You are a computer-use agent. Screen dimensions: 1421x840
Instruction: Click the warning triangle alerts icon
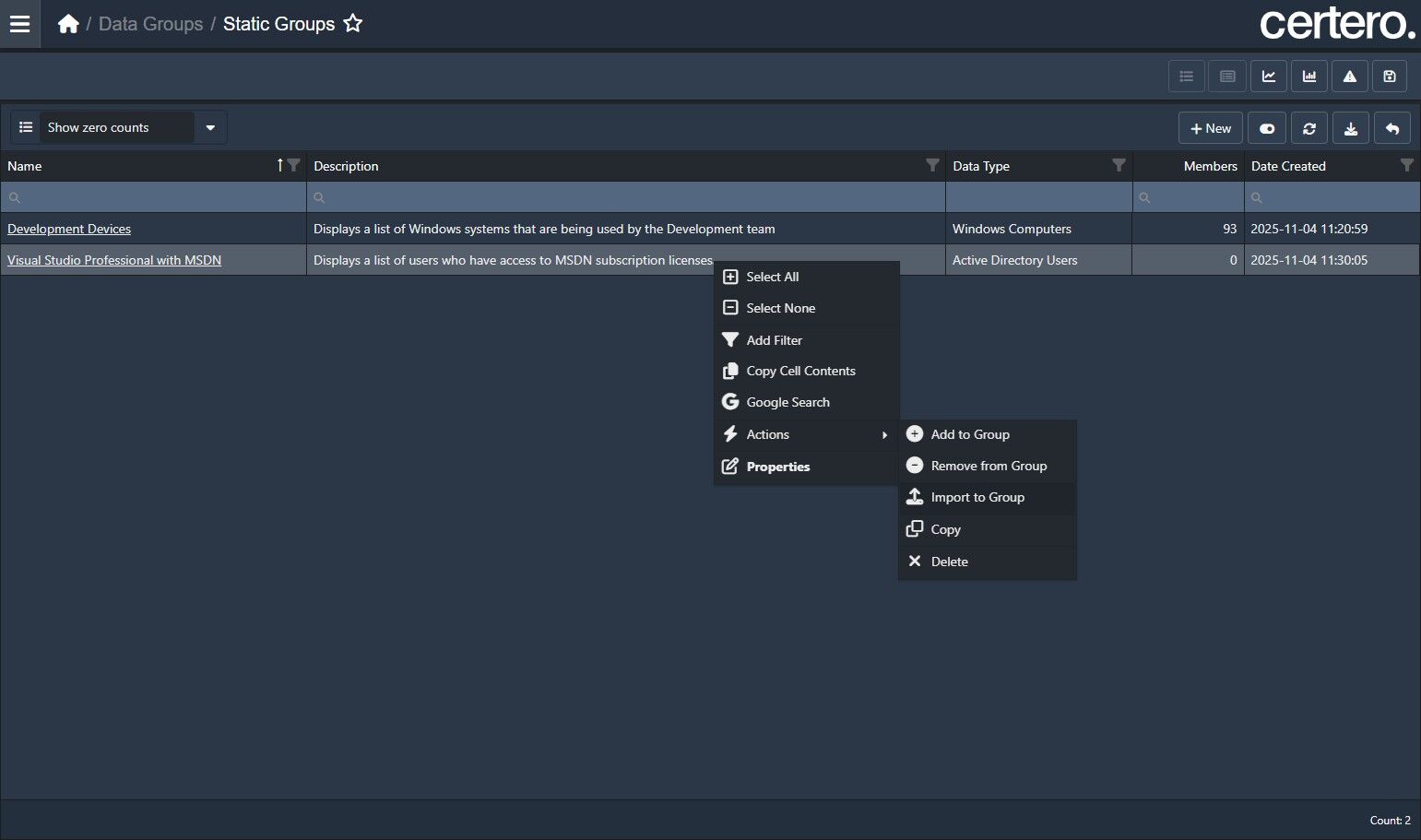pyautogui.click(x=1350, y=77)
